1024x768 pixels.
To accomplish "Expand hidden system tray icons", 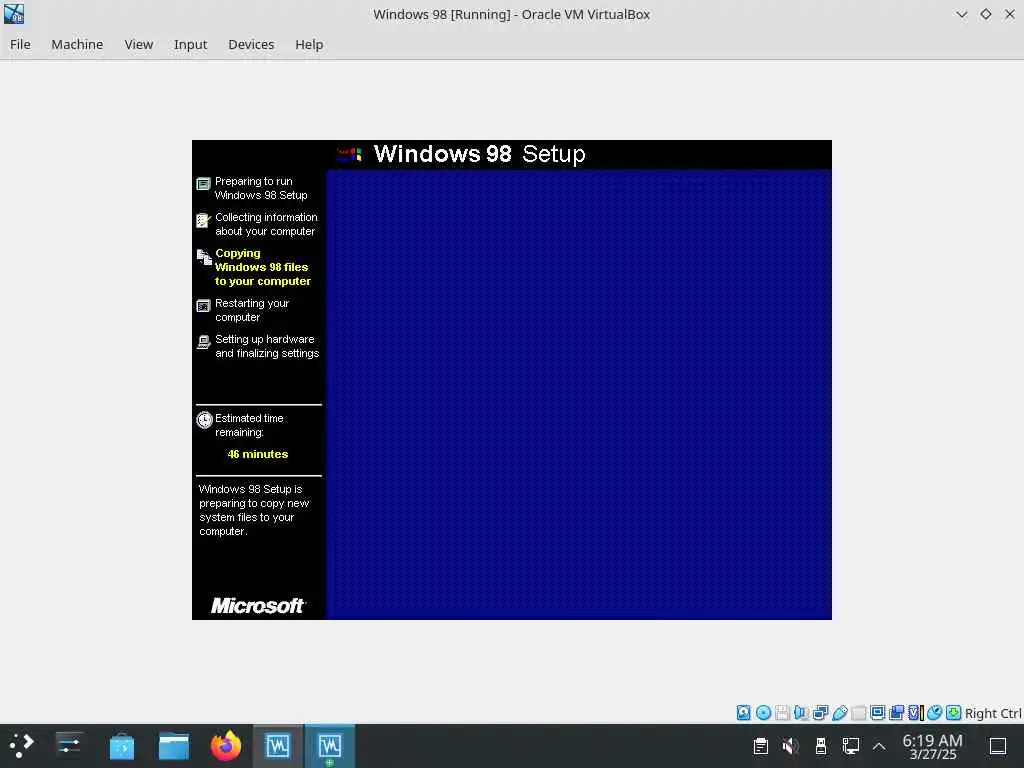I will (x=879, y=746).
